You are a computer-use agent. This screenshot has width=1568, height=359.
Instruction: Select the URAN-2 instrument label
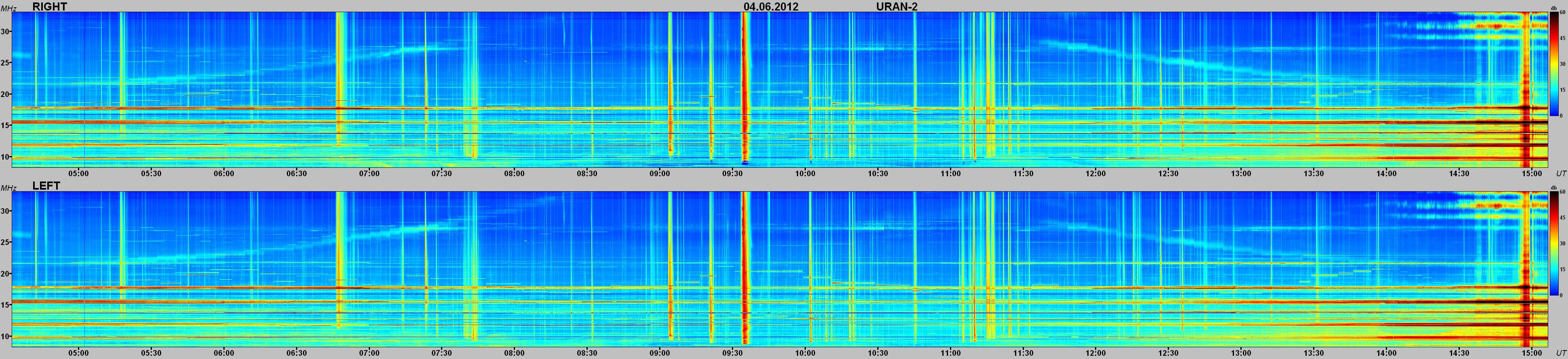(897, 6)
